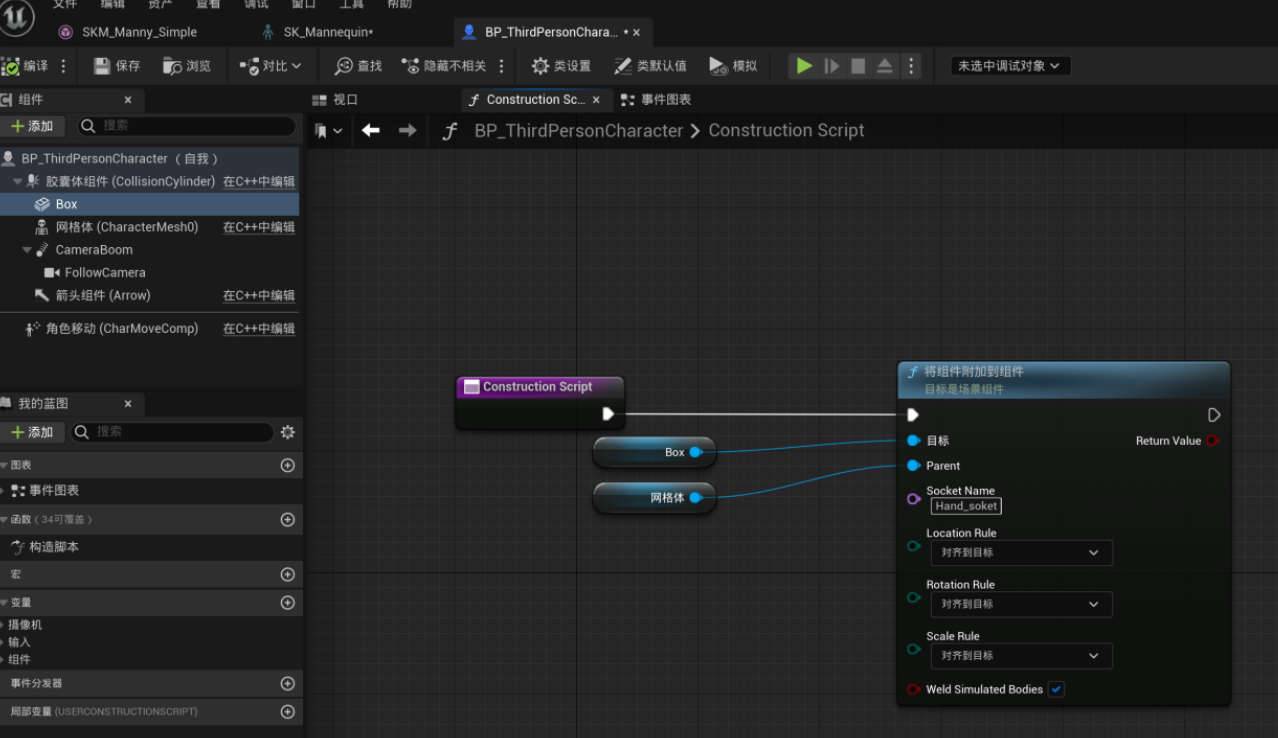The image size is (1278, 738).
Task: Select the Box component in tree
Action: (x=66, y=204)
